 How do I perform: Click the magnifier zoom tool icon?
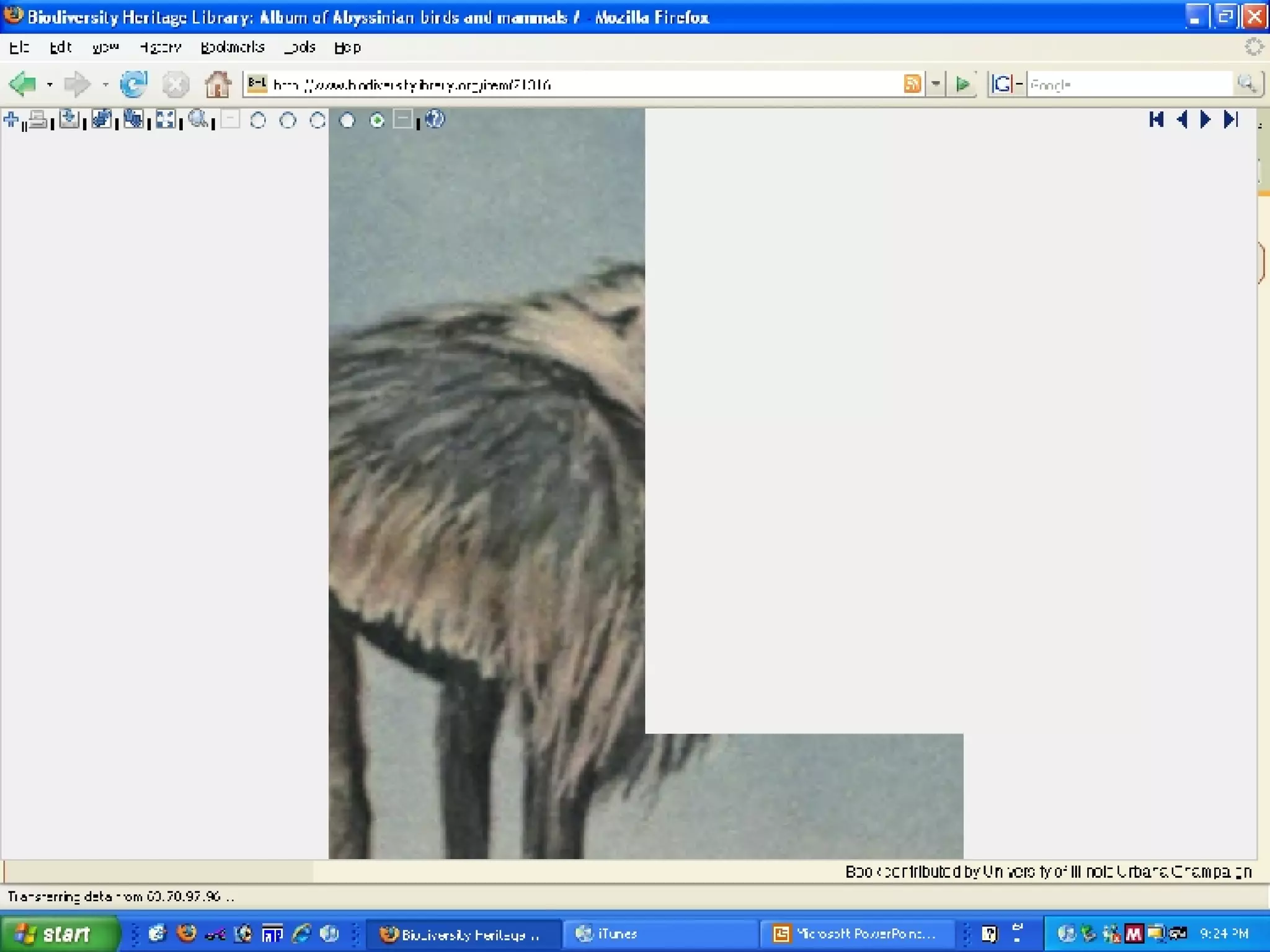point(198,119)
